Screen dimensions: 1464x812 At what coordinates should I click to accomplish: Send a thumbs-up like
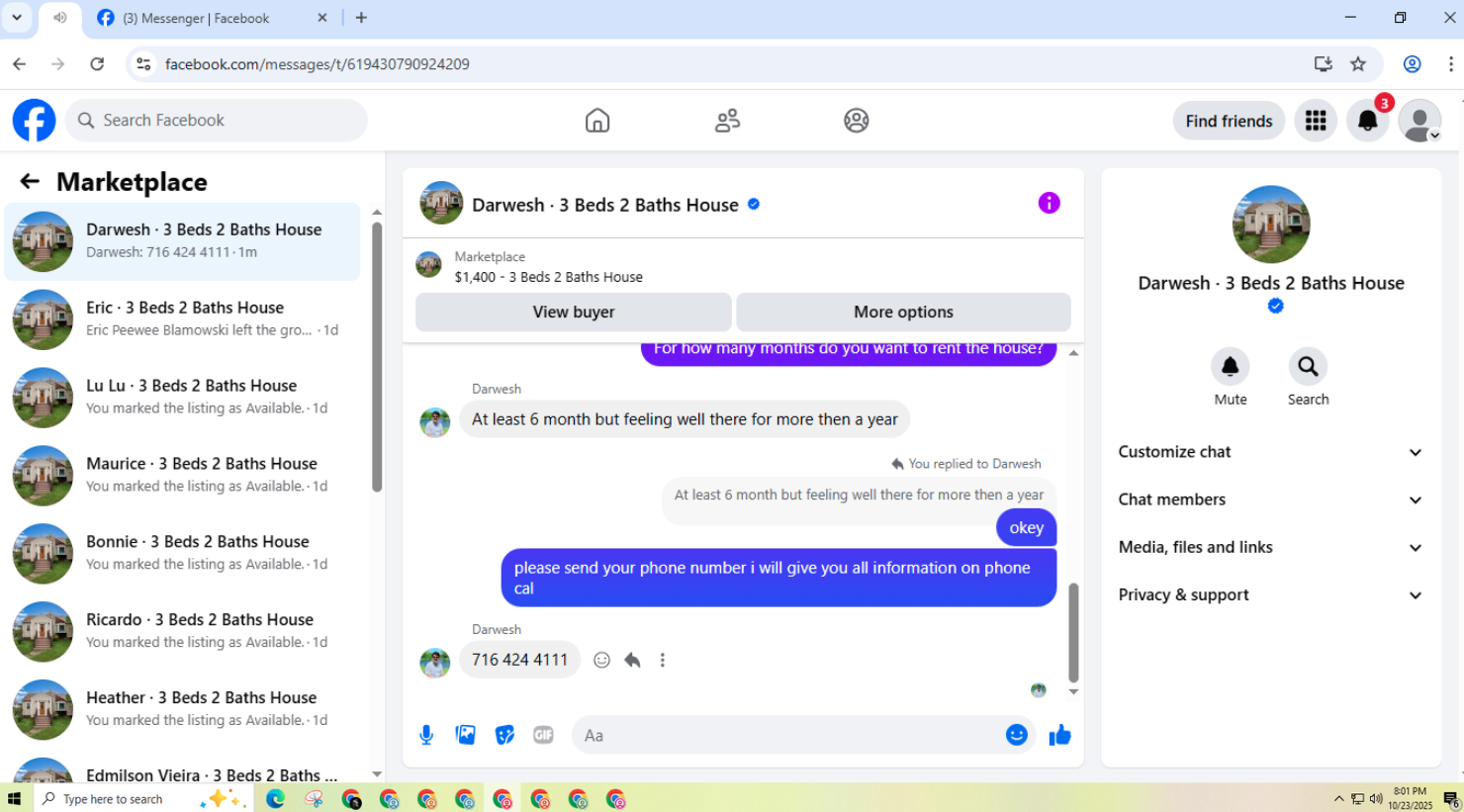(x=1059, y=735)
